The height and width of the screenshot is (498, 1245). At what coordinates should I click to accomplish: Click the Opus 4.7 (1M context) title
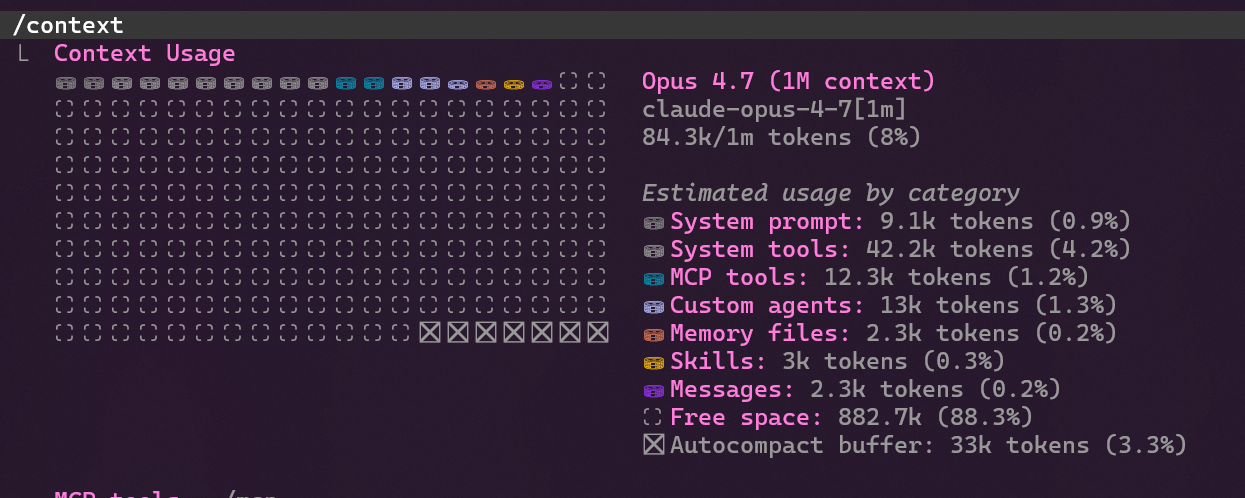click(788, 81)
